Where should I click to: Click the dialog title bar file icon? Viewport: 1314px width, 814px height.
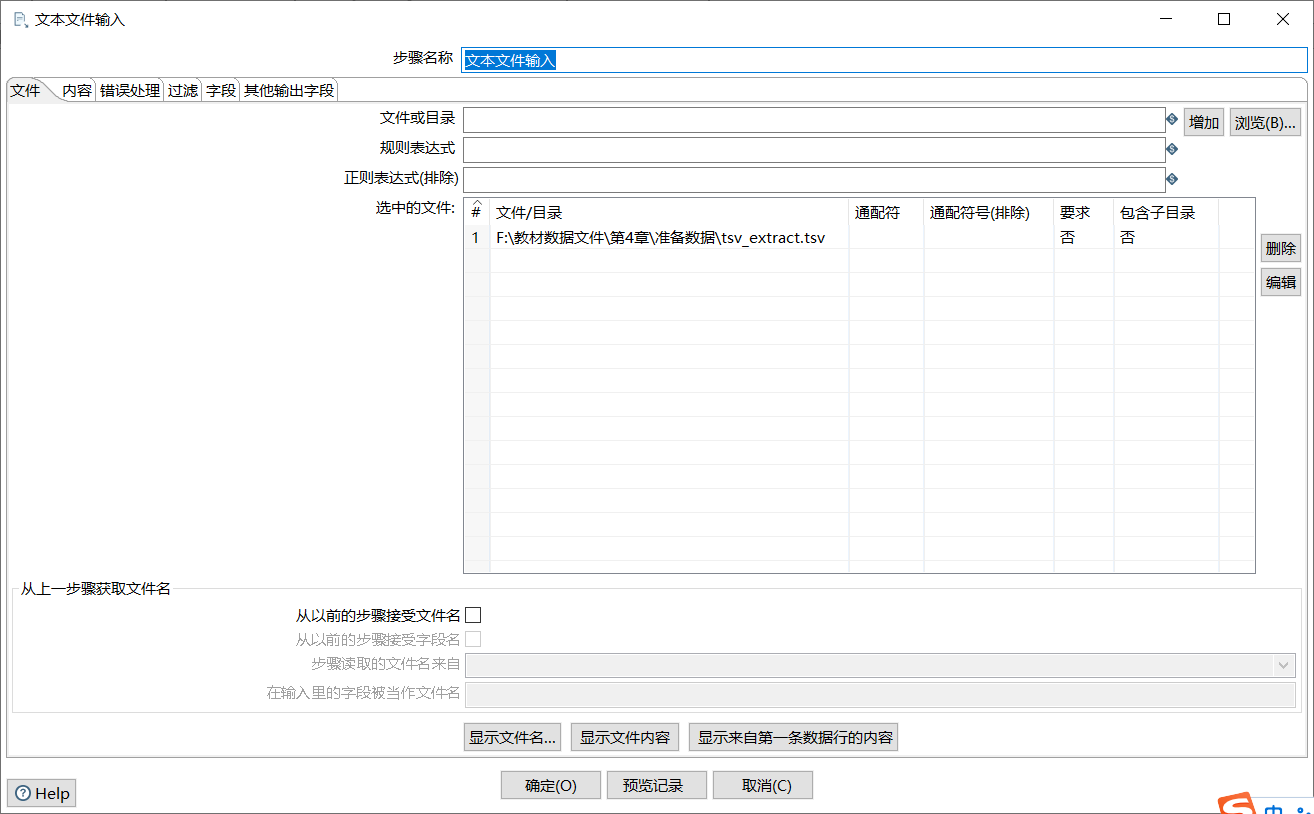20,19
